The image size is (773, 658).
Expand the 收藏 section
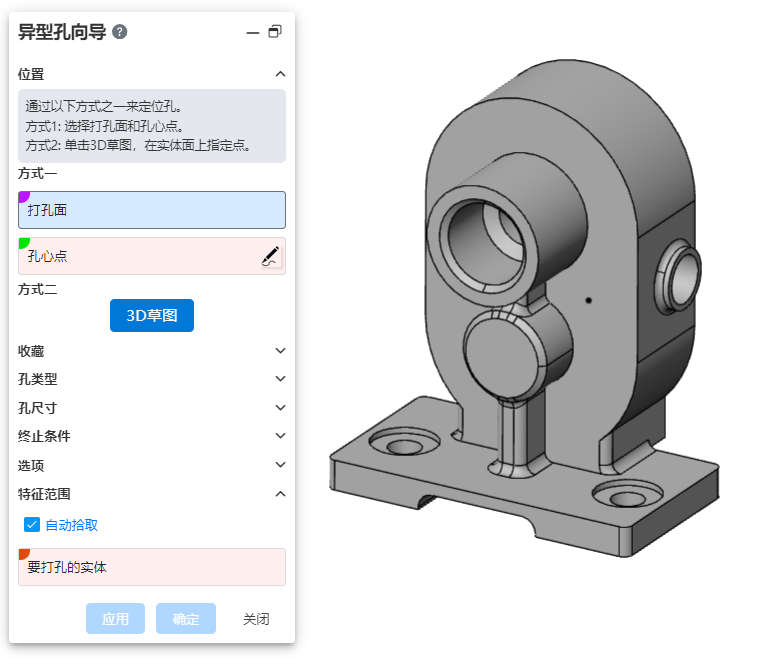point(280,351)
